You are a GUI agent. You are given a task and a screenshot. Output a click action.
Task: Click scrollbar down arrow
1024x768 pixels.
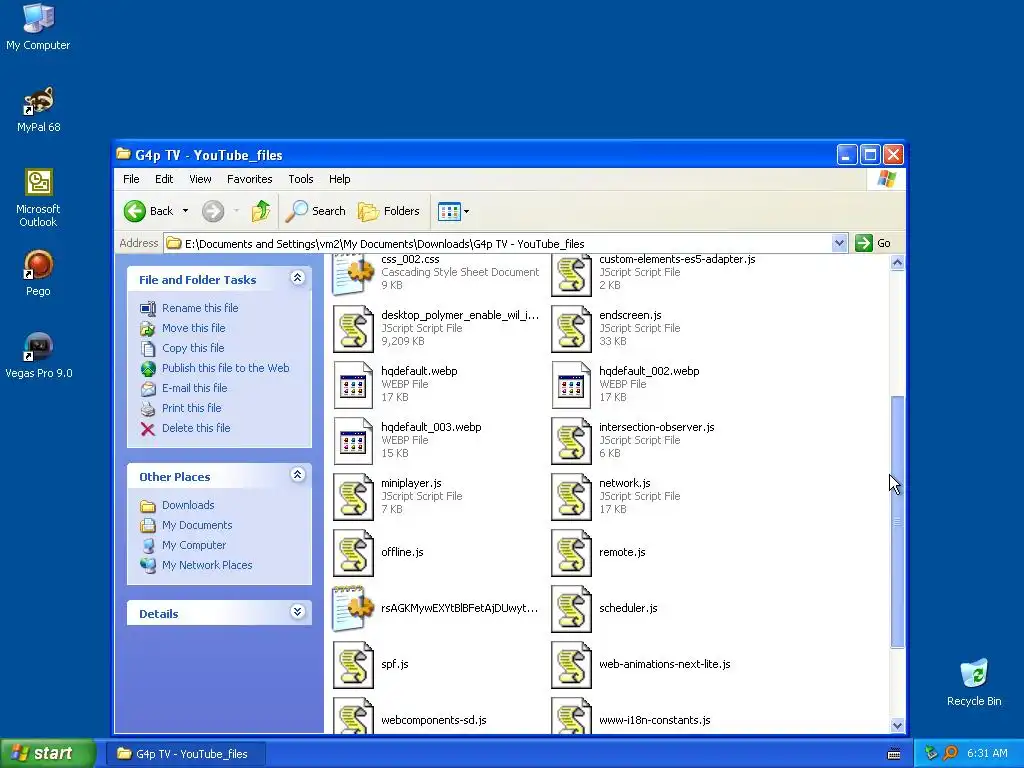tap(897, 726)
